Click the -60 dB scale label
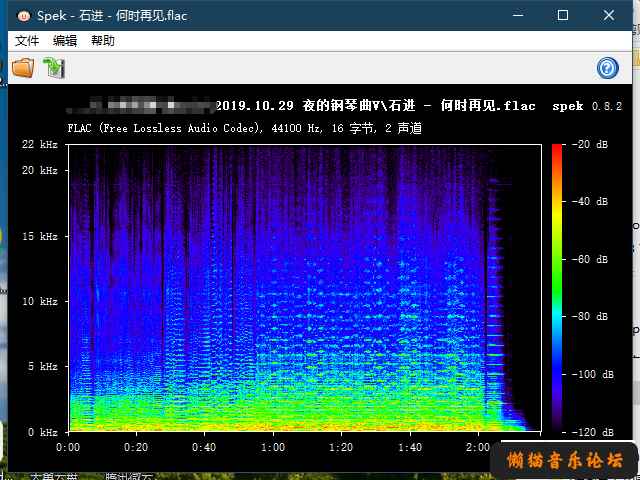 590,259
